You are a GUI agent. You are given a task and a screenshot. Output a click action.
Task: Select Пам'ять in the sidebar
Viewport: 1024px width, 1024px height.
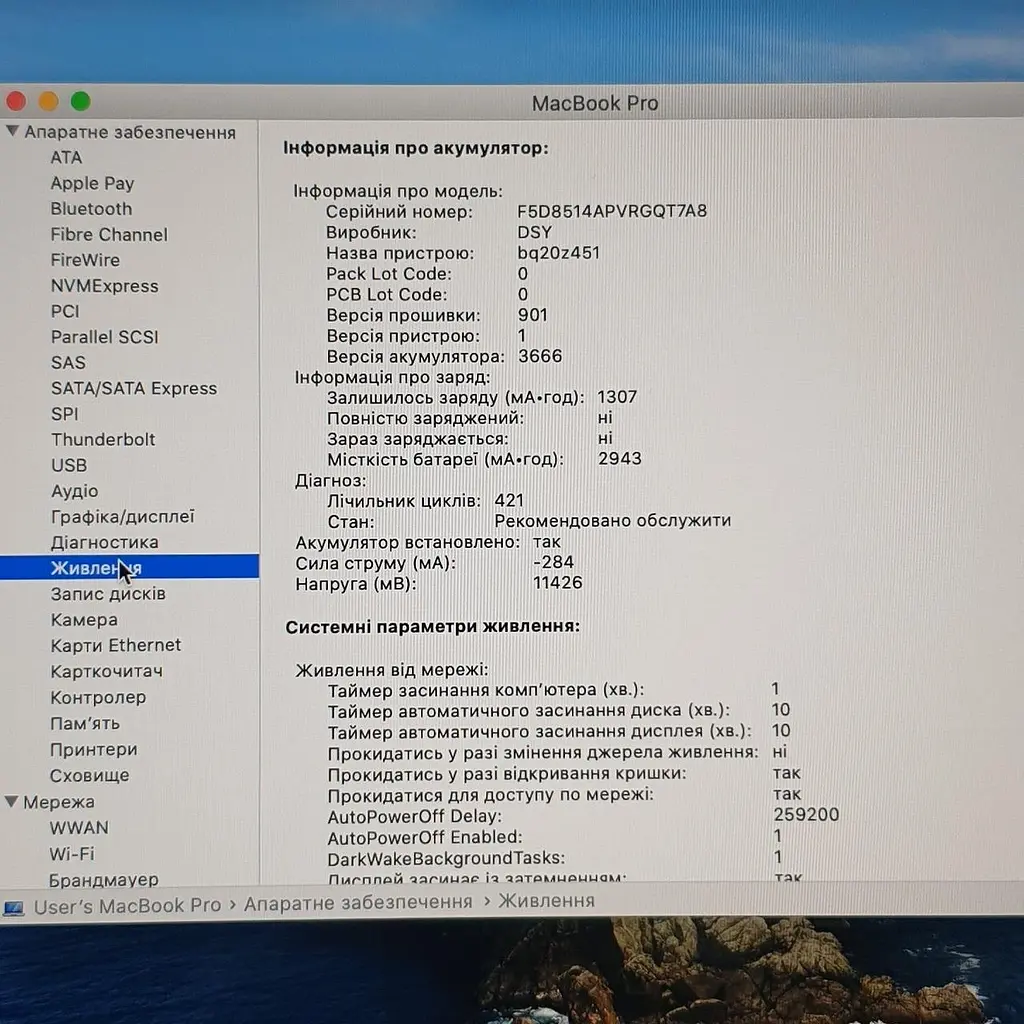[x=85, y=724]
